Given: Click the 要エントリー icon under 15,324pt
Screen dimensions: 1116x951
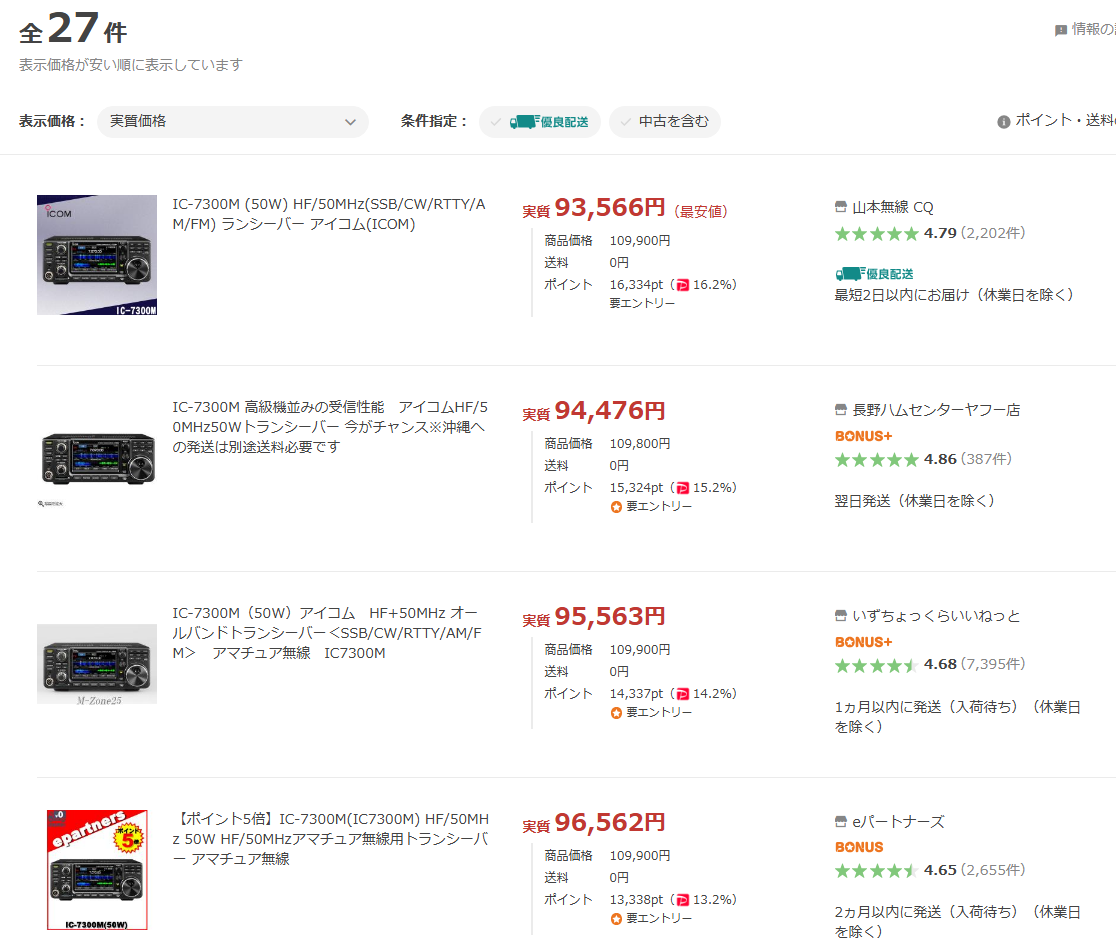Looking at the screenshot, I should [616, 507].
